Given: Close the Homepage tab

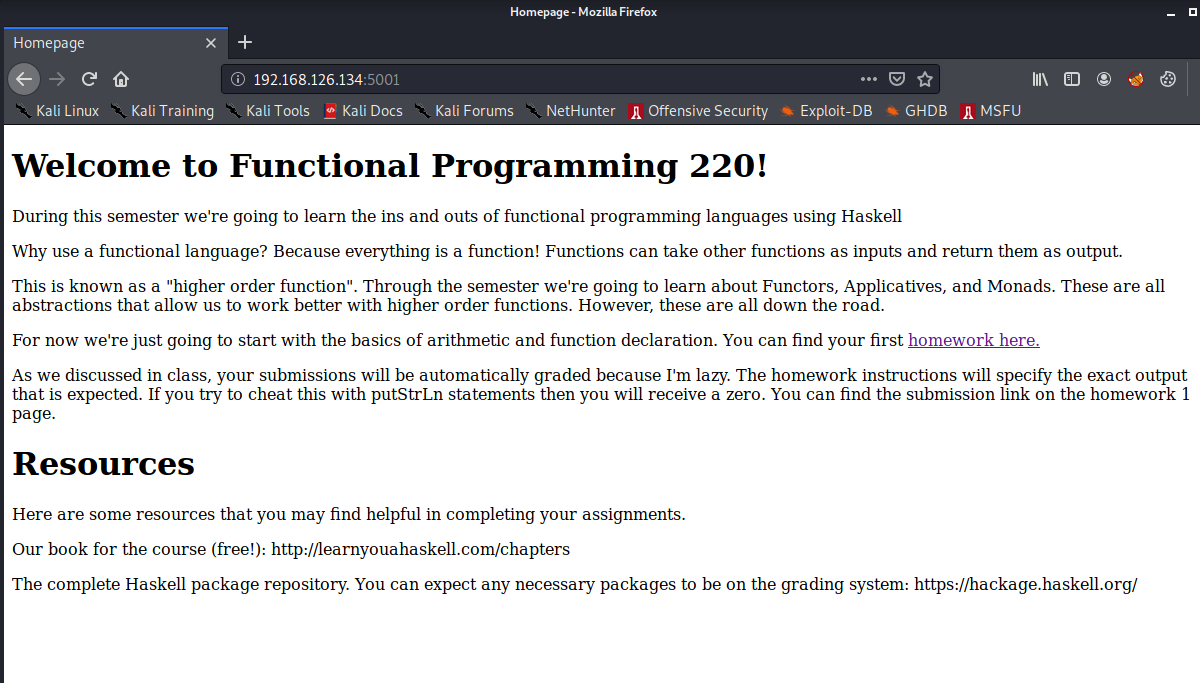Looking at the screenshot, I should [211, 43].
